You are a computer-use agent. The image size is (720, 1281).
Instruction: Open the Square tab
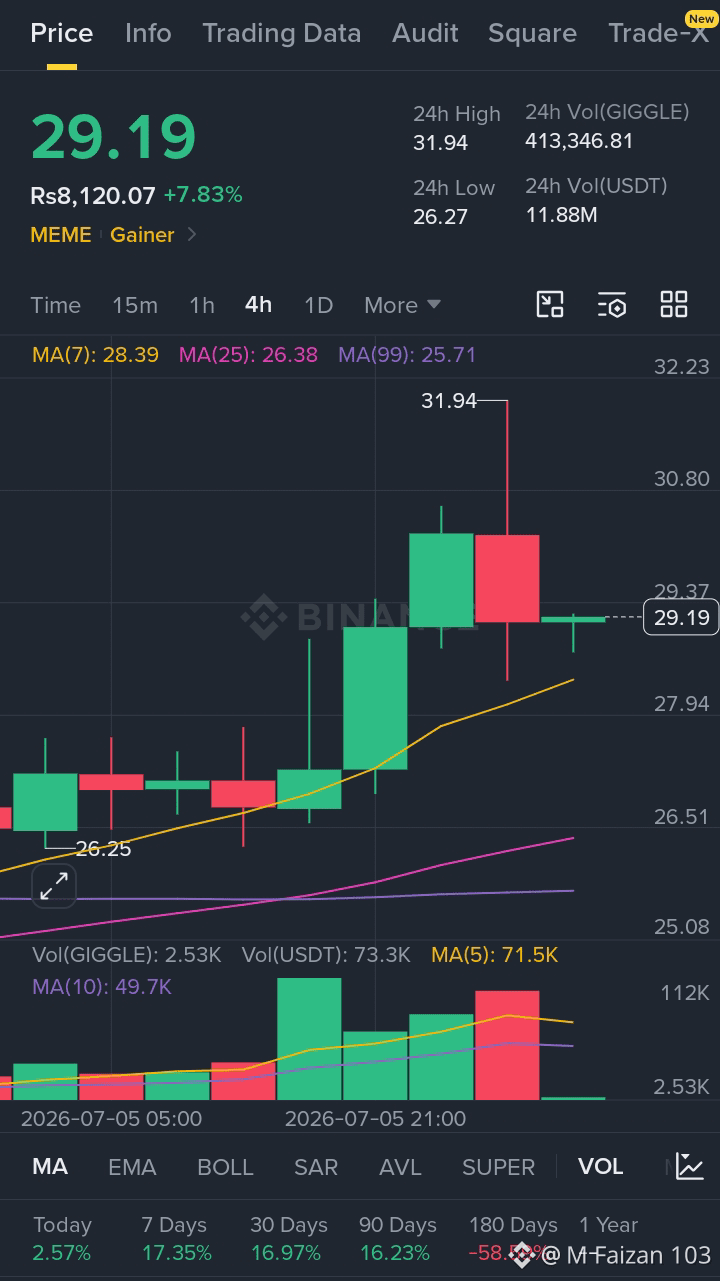(532, 33)
